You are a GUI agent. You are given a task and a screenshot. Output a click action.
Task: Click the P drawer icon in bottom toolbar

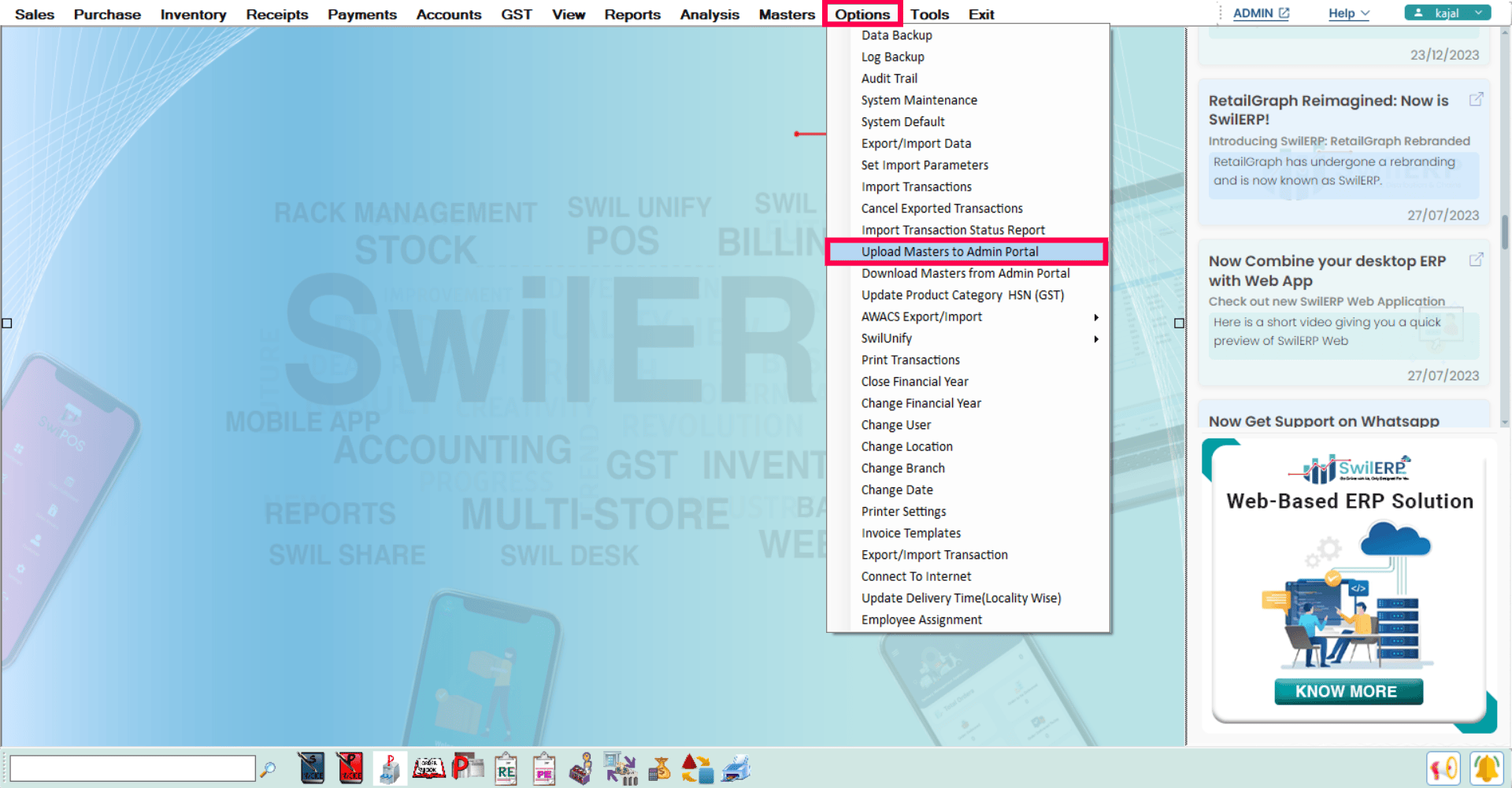coord(389,768)
